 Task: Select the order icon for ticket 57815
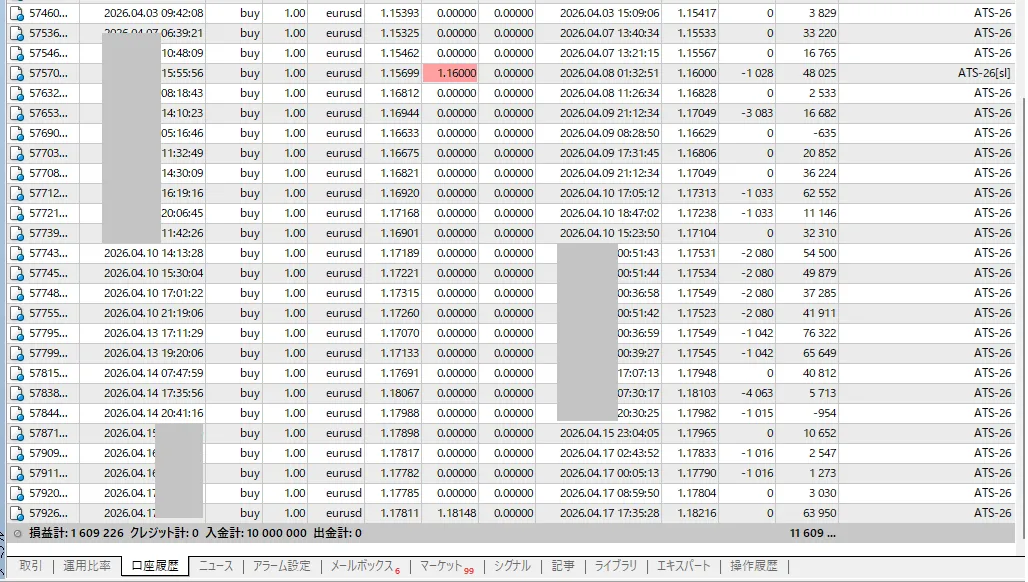pos(17,373)
